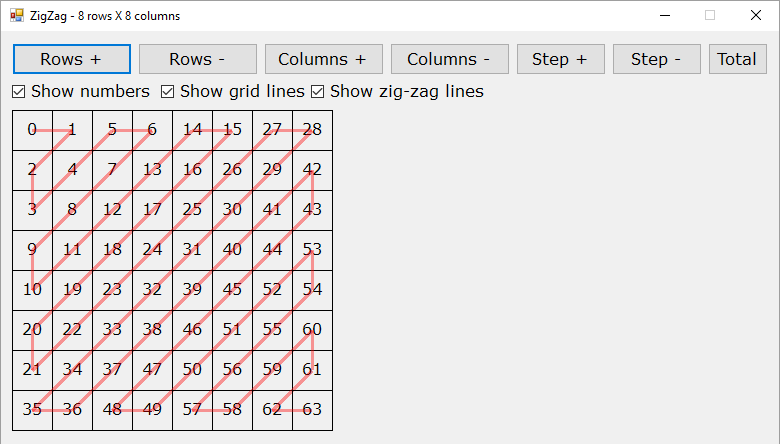Click the ZigZag app icon in title bar
Image resolution: width=780 pixels, height=444 pixels.
[x=16, y=15]
